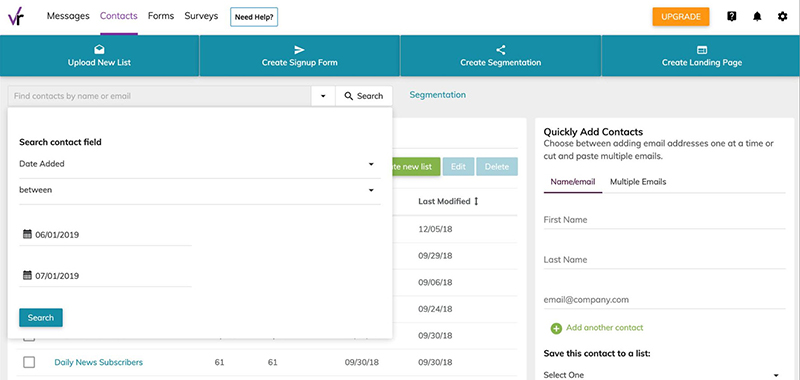Screen dimensions: 800x380
Task: Click the Segmentation link
Action: coord(437,95)
